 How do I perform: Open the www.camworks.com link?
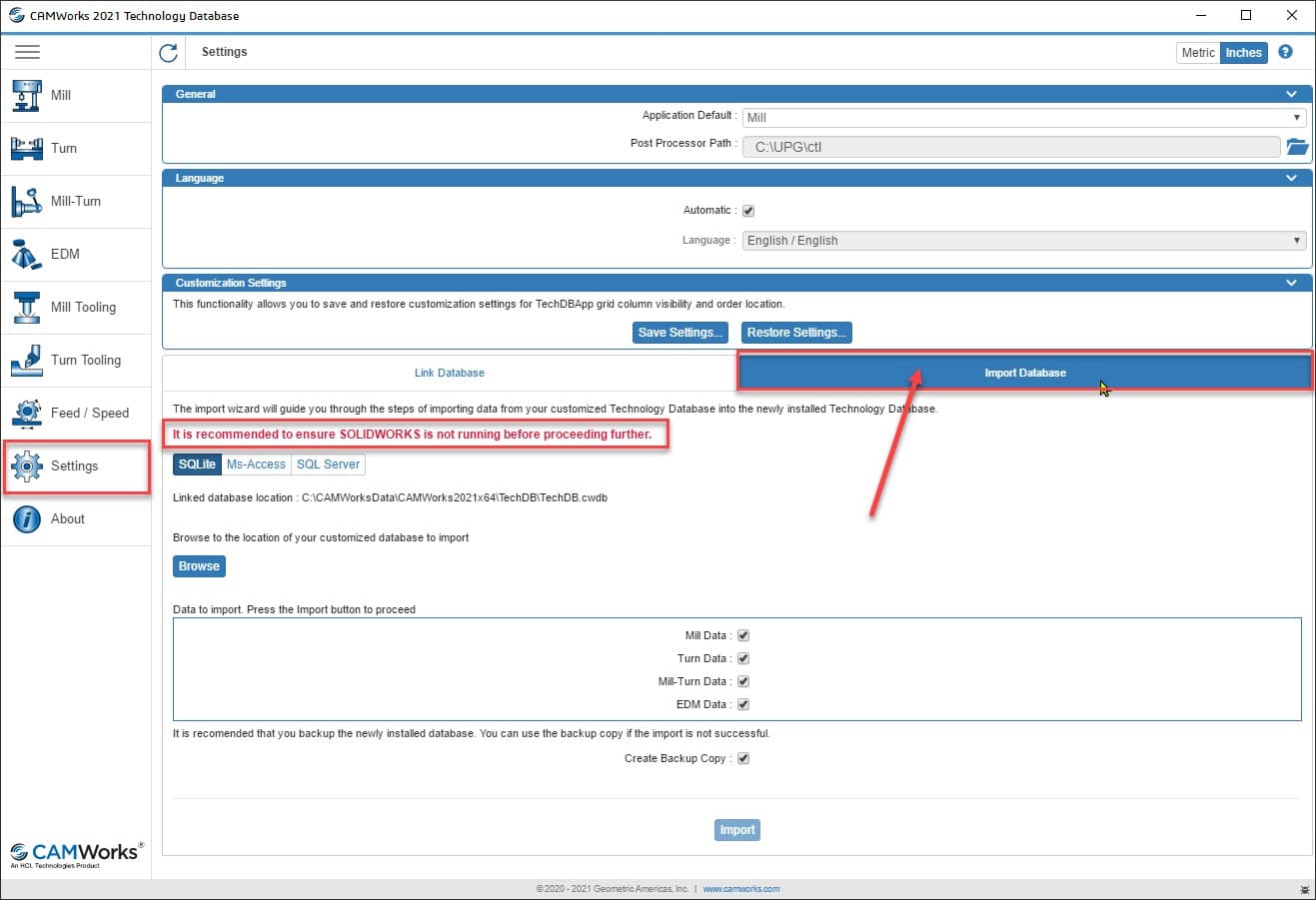[x=741, y=889]
